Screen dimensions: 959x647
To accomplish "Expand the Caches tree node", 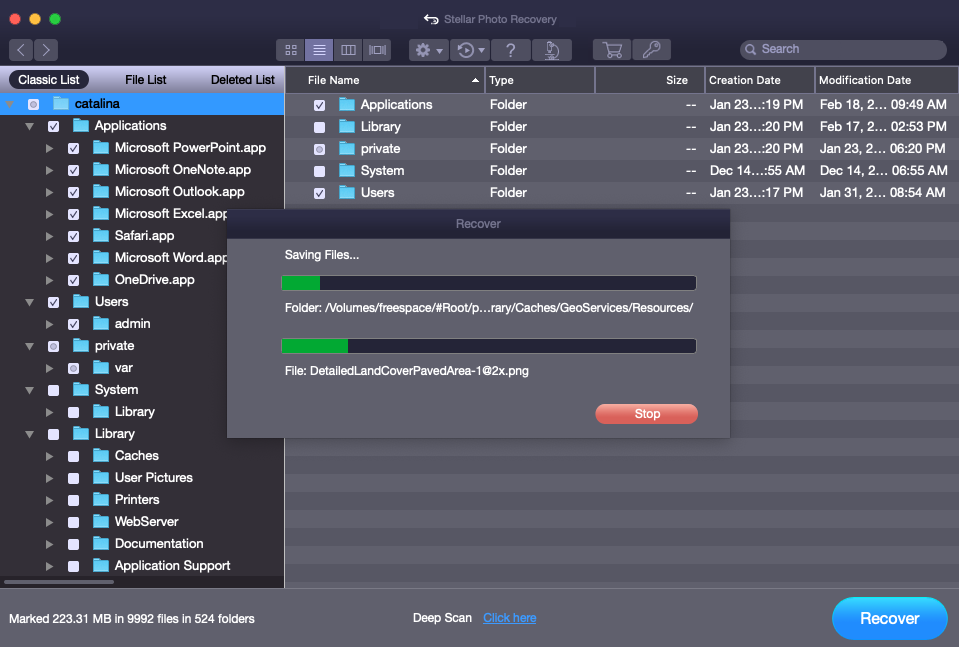I will (x=50, y=456).
